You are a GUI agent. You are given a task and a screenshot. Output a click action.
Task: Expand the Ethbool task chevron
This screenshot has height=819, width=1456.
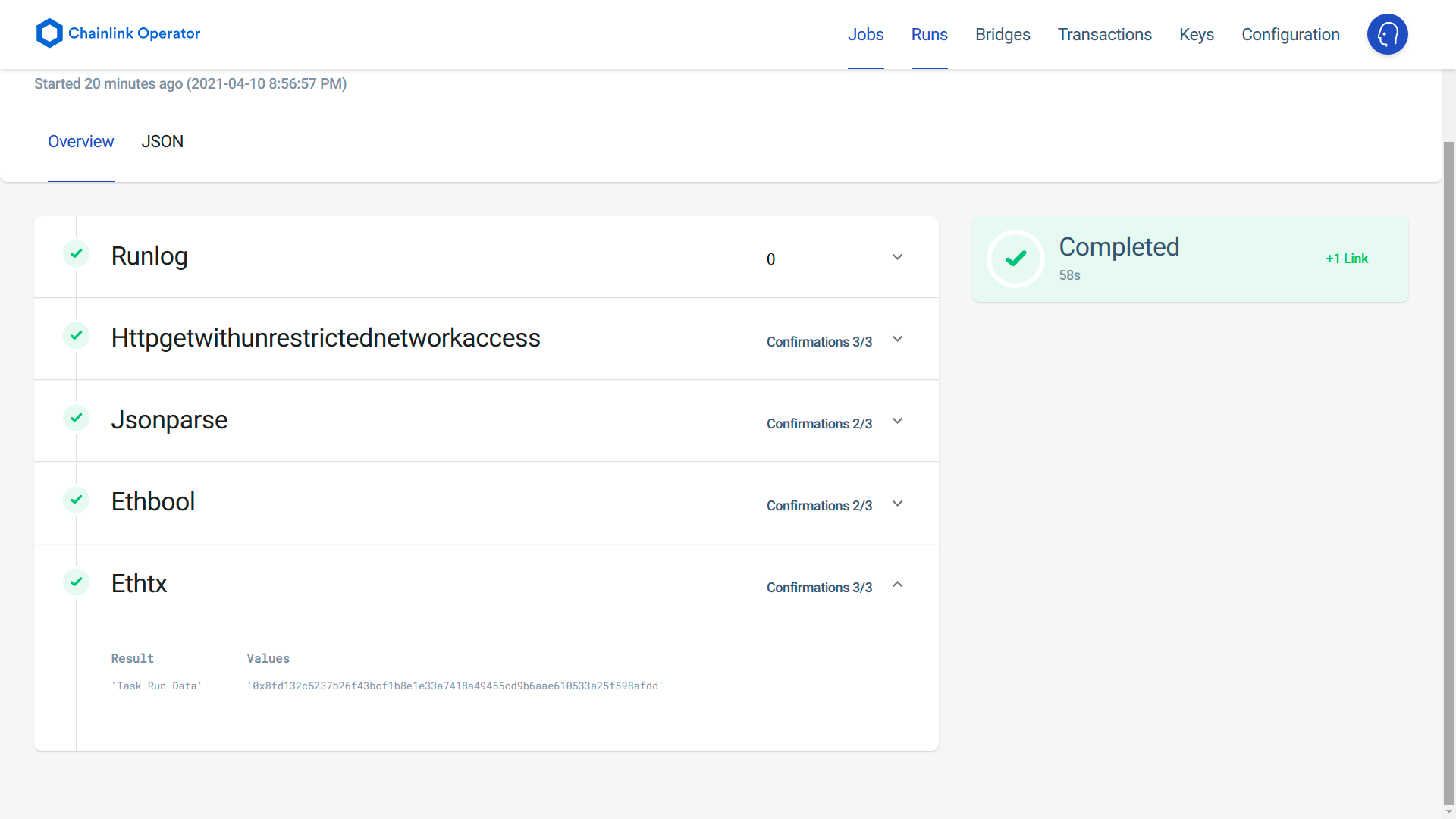tap(897, 504)
